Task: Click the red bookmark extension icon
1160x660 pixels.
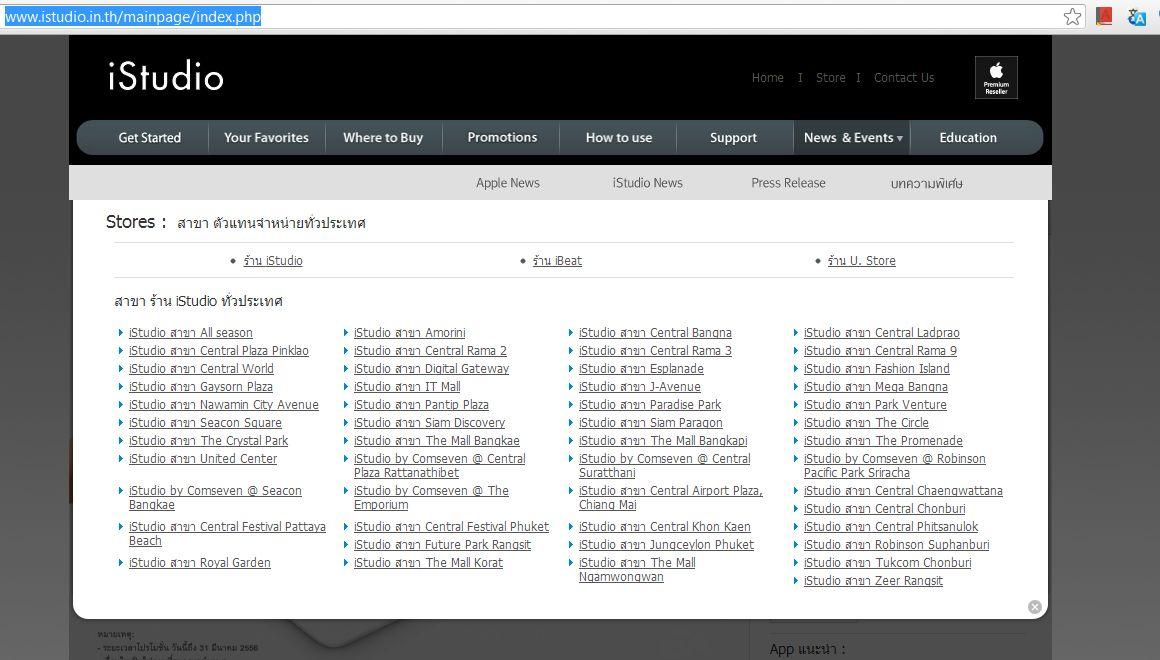Action: (1104, 17)
